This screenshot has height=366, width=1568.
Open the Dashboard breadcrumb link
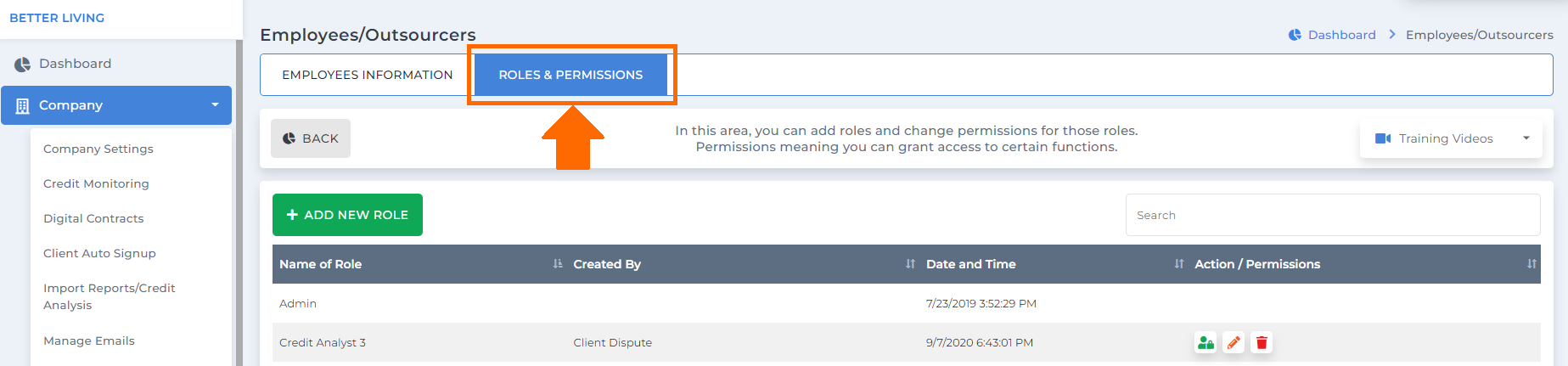1341,35
